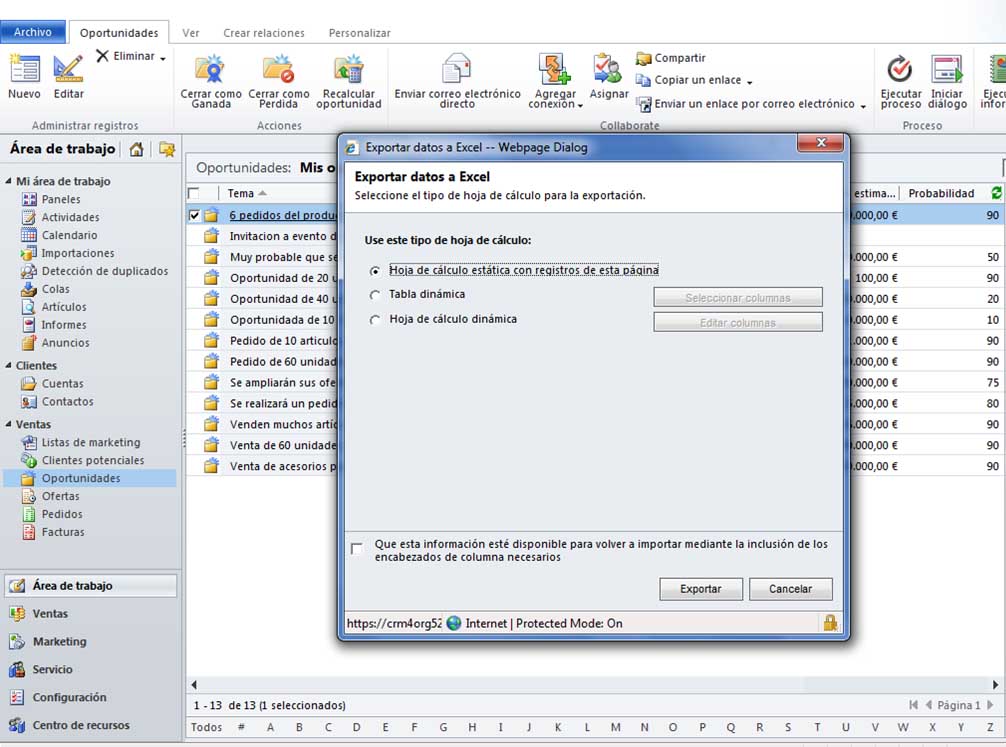Click the horizontal scrollbar right arrow

[995, 685]
